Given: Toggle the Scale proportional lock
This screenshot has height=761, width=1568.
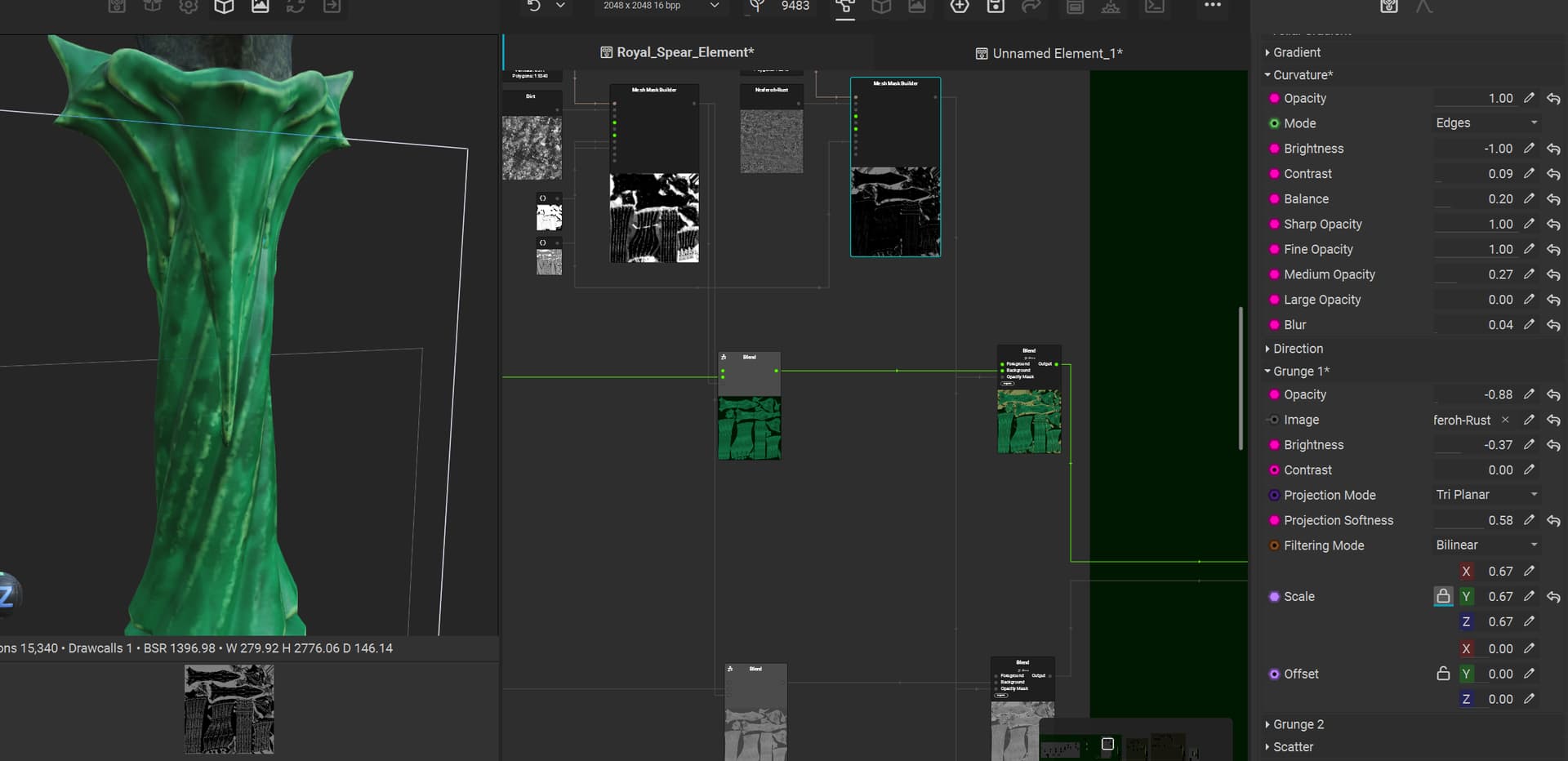Looking at the screenshot, I should tap(1443, 596).
